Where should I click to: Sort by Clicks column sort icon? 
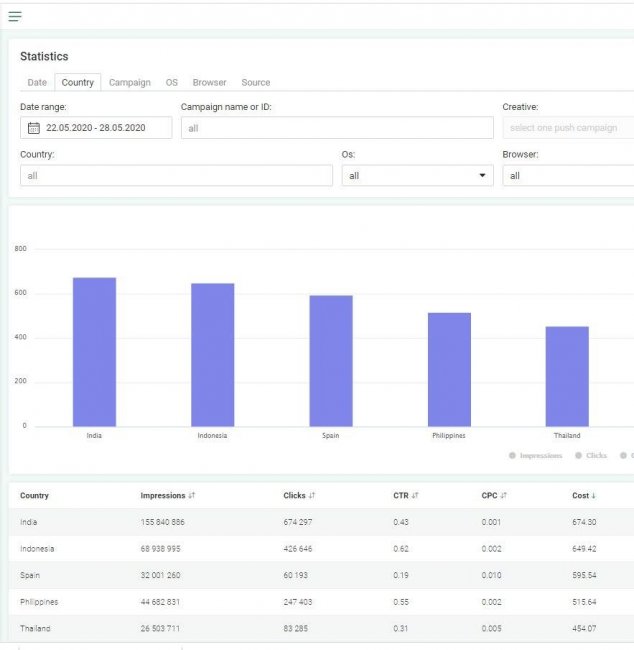coord(313,495)
